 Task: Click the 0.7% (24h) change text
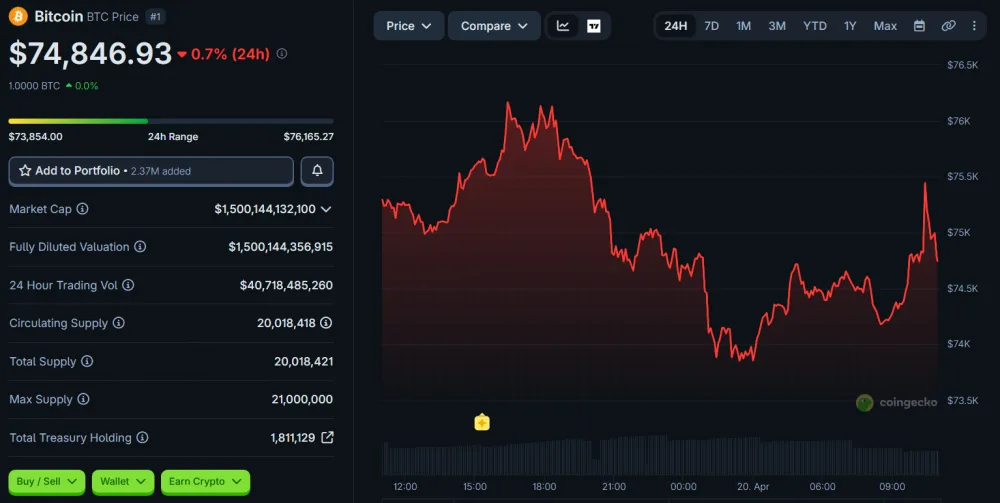(230, 54)
